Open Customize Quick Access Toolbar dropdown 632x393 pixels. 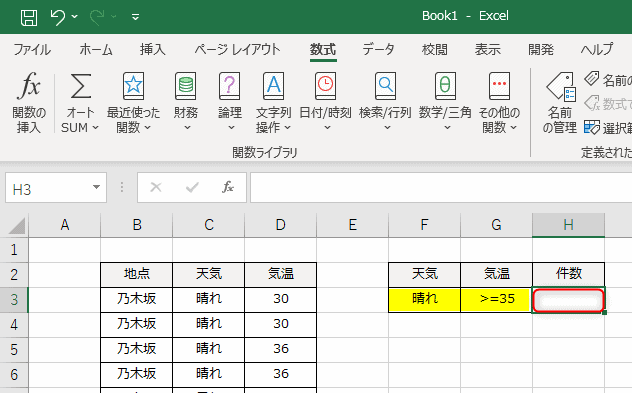pyautogui.click(x=135, y=17)
